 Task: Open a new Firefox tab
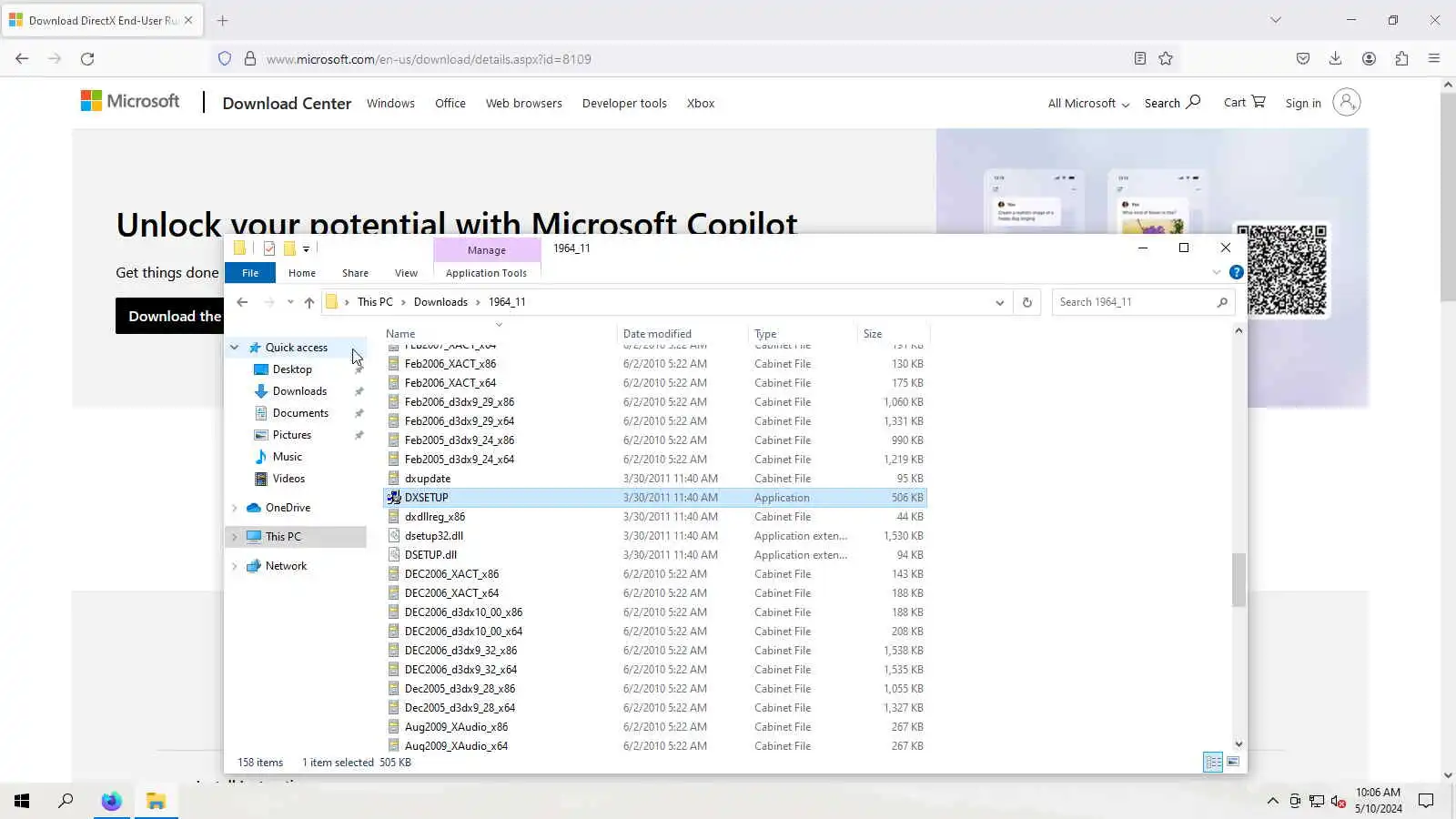223,20
